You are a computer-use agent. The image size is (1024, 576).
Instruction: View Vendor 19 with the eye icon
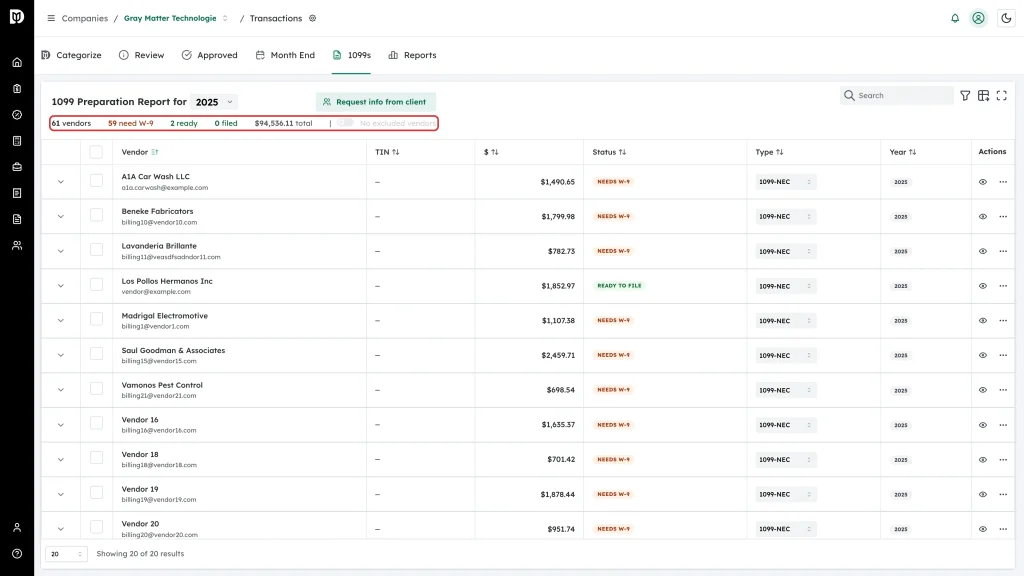point(983,494)
